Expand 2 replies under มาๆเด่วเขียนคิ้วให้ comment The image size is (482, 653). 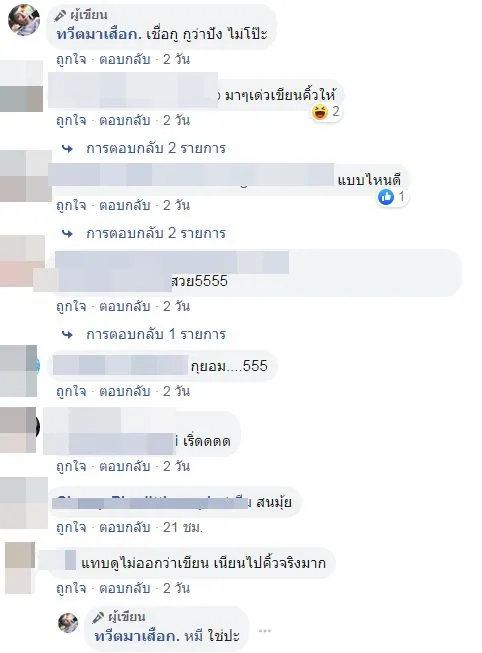(x=156, y=148)
